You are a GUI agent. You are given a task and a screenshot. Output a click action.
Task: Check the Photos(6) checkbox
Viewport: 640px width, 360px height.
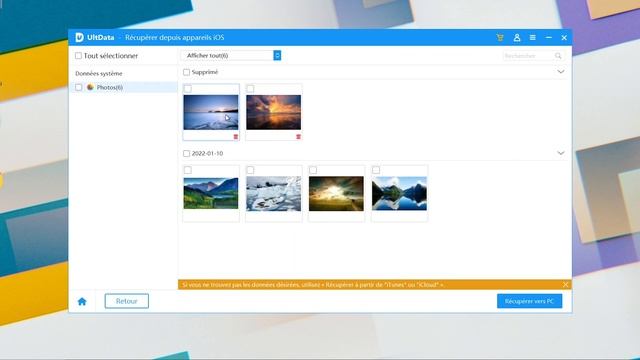point(78,87)
